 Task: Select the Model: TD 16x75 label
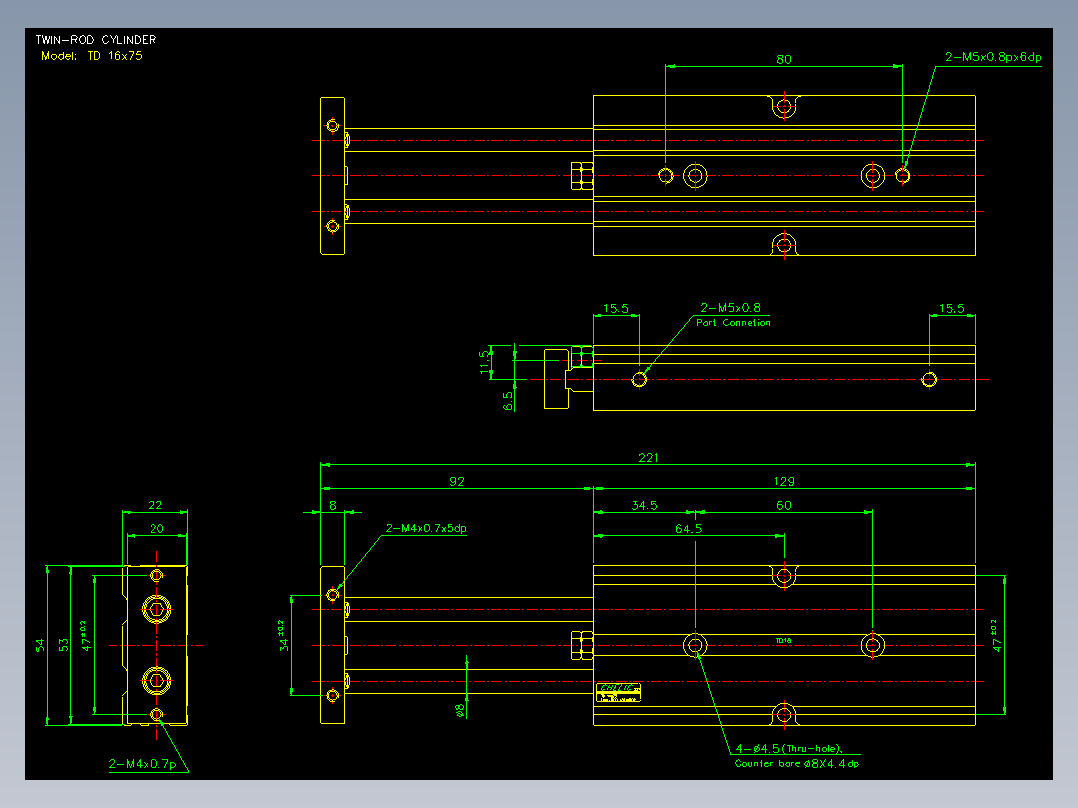coord(91,56)
